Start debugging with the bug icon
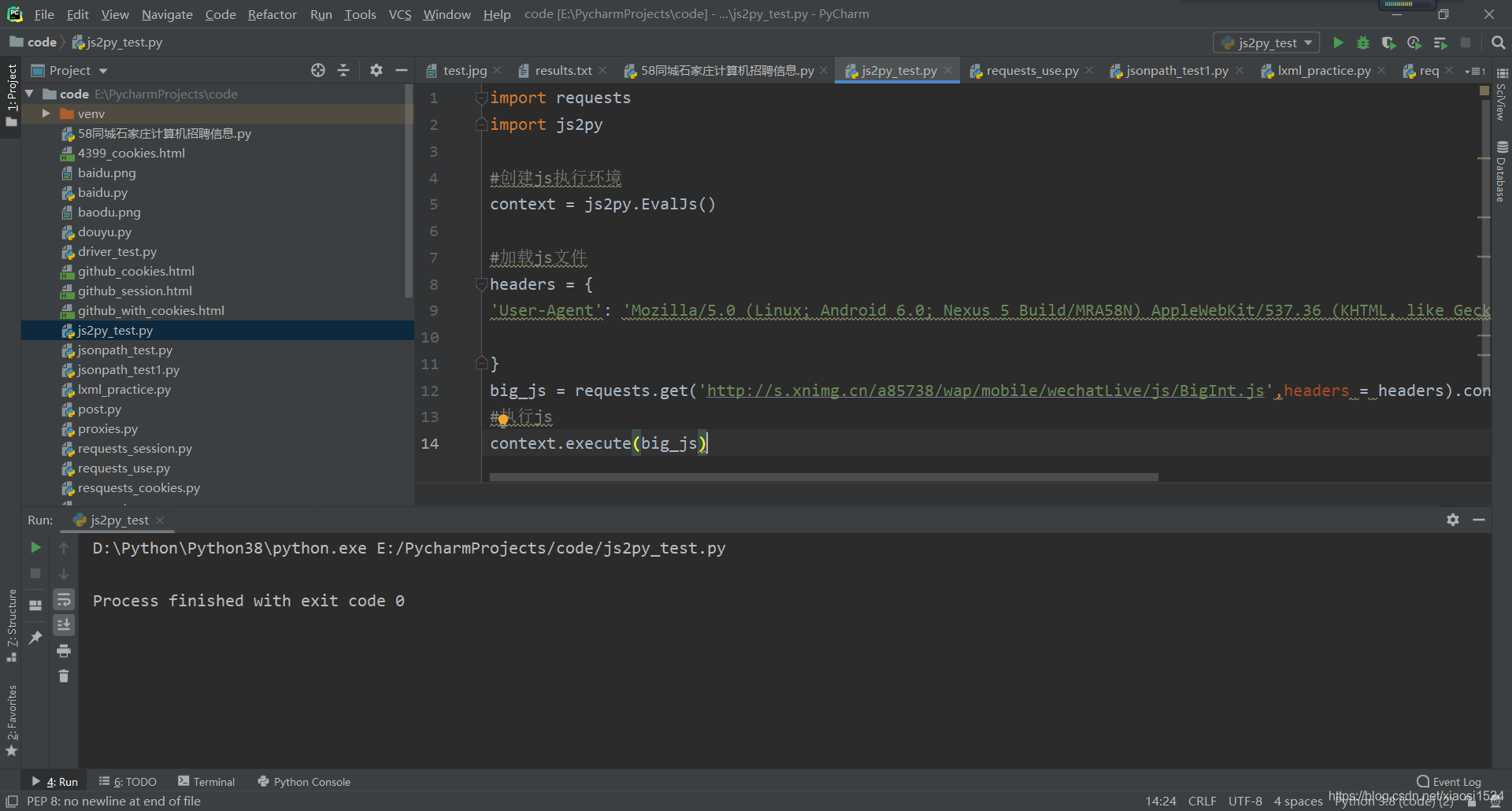This screenshot has width=1512, height=811. pyautogui.click(x=1363, y=43)
